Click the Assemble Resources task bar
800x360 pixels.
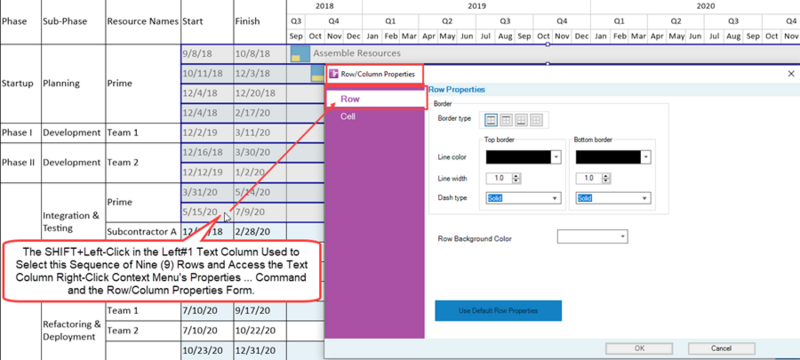coord(301,54)
